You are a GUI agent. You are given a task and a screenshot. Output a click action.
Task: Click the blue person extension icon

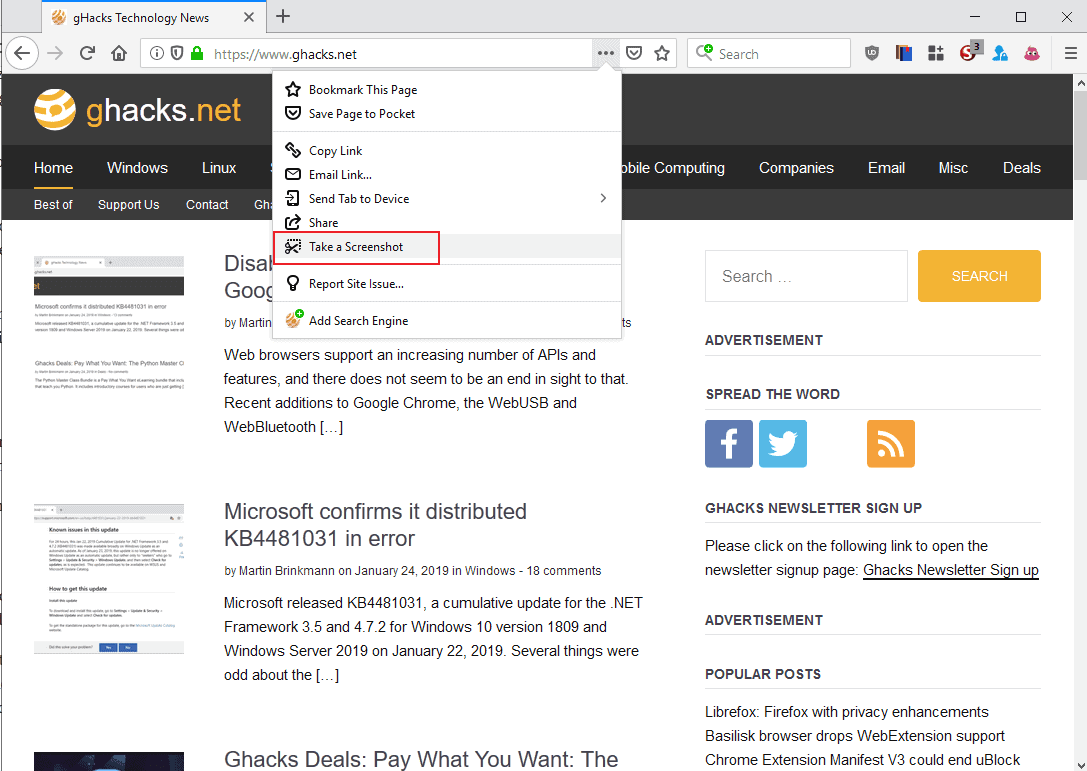pyautogui.click(x=1000, y=53)
